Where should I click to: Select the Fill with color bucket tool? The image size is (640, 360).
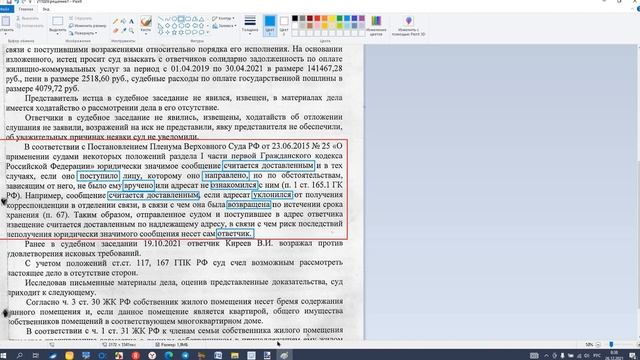point(124,21)
